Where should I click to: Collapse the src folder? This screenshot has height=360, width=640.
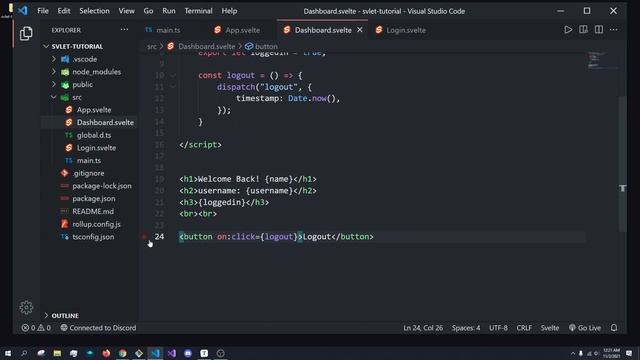pyautogui.click(x=53, y=97)
